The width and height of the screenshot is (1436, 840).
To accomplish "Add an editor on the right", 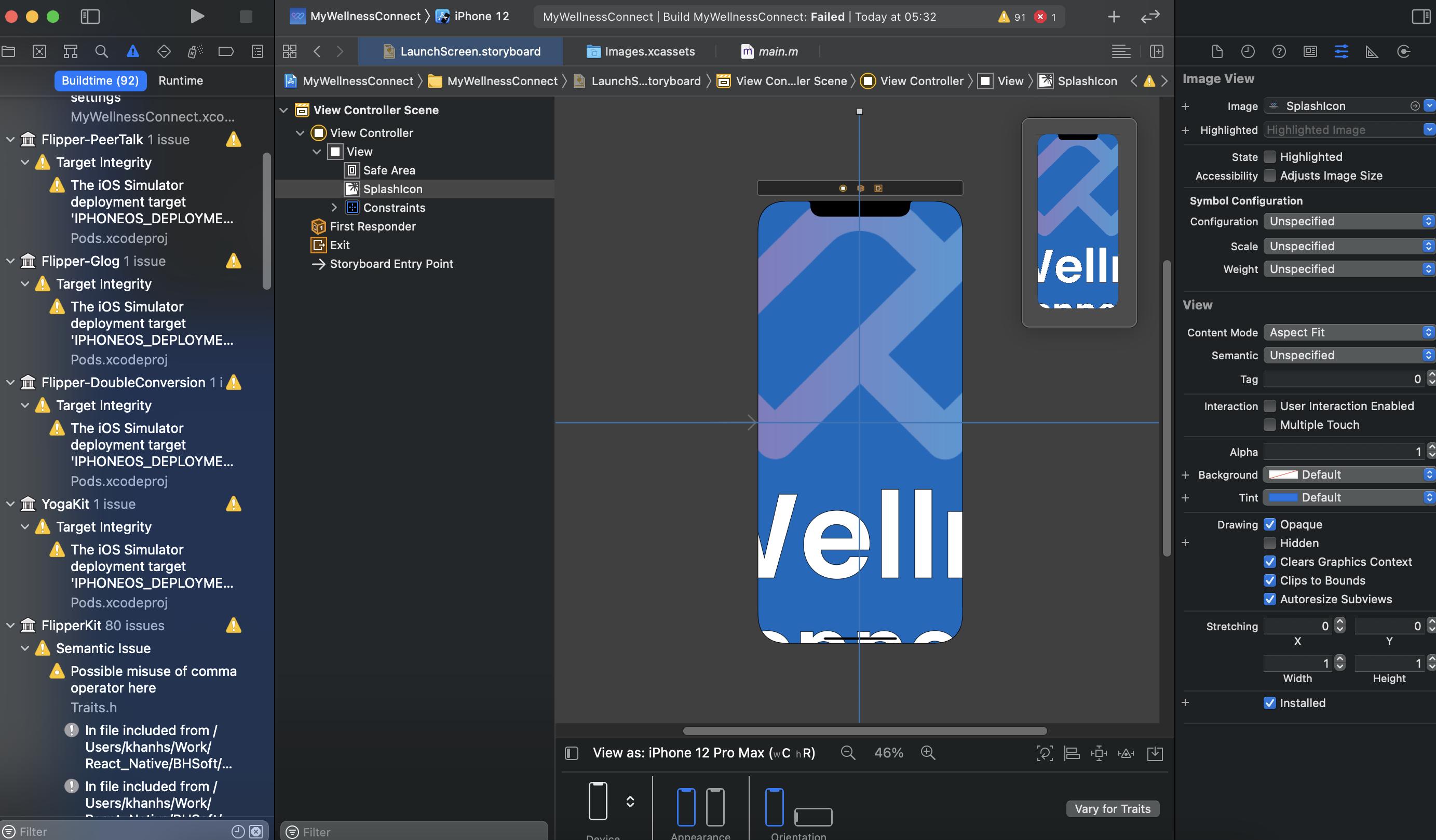I will (1157, 51).
